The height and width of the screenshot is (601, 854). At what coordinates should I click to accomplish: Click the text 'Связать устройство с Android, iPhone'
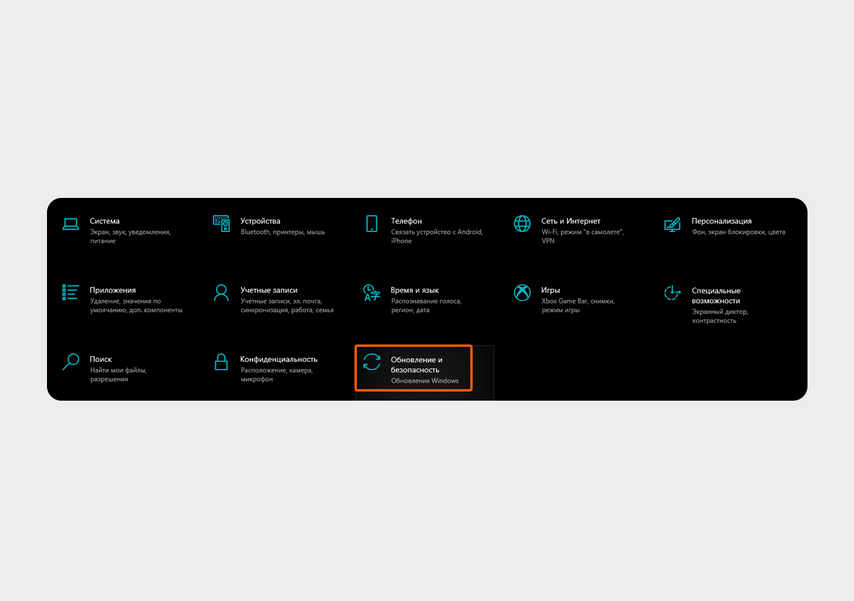coord(437,236)
